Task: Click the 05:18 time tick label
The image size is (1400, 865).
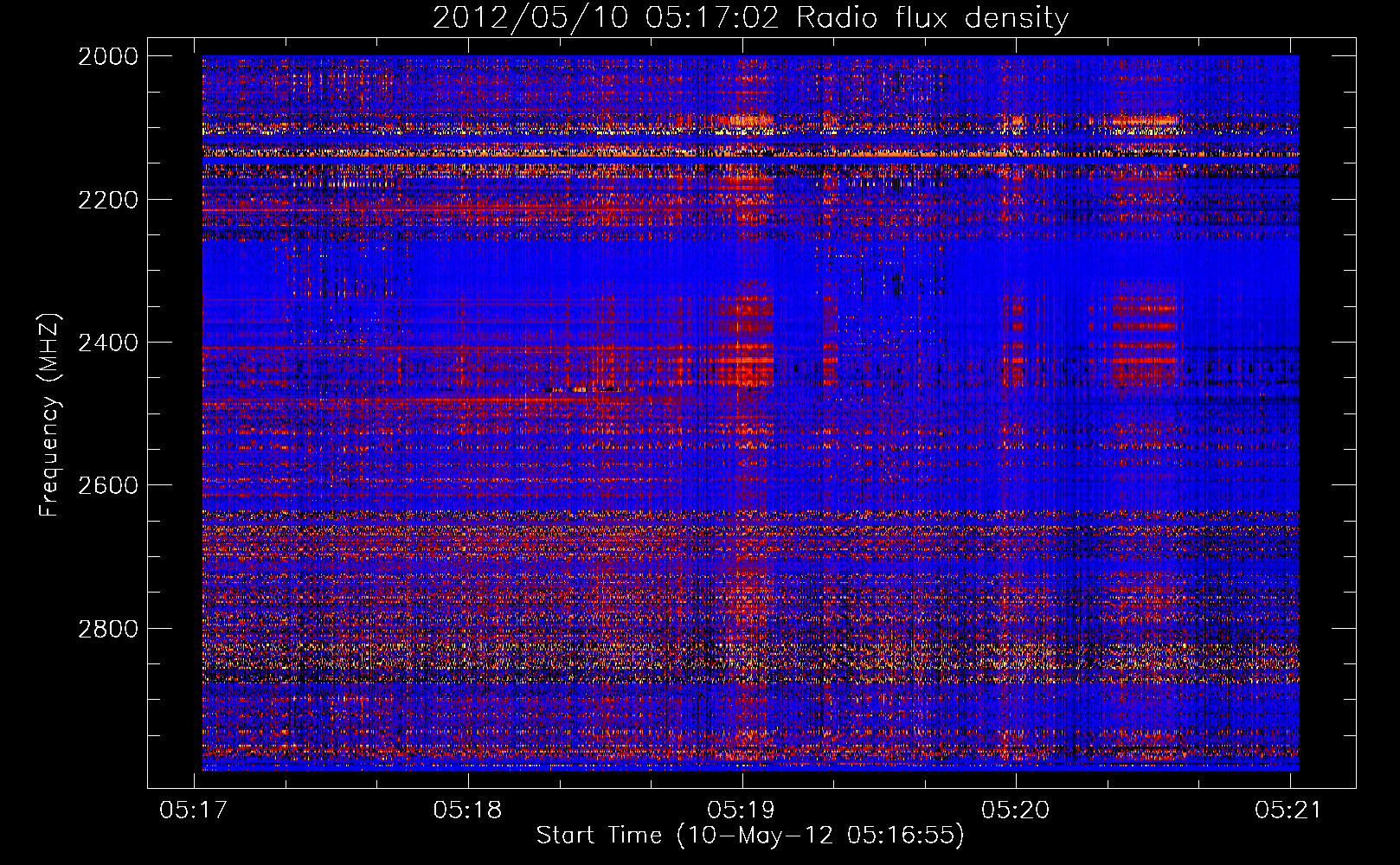Action: point(468,810)
